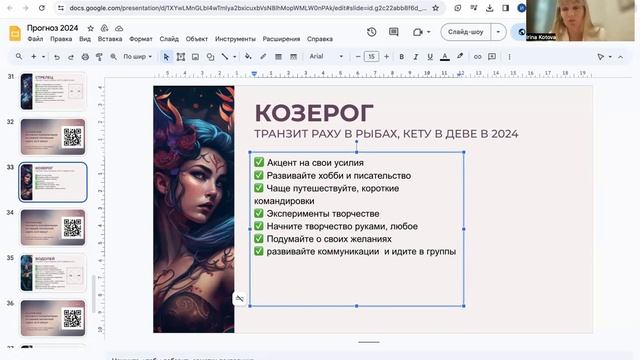This screenshot has width=640, height=360.
Task: Open the Слайд menu
Action: [x=169, y=39]
